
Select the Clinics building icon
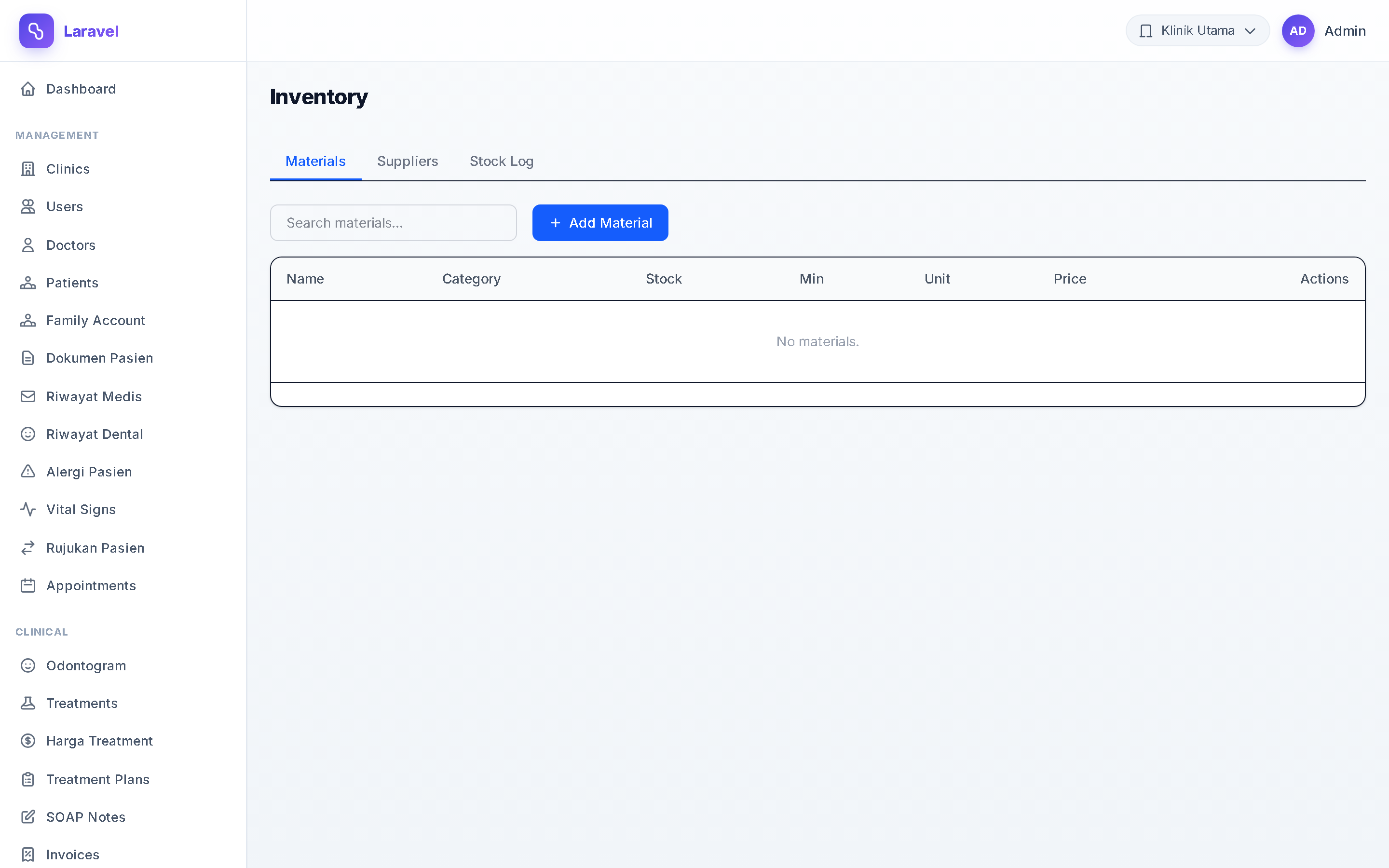(x=27, y=169)
